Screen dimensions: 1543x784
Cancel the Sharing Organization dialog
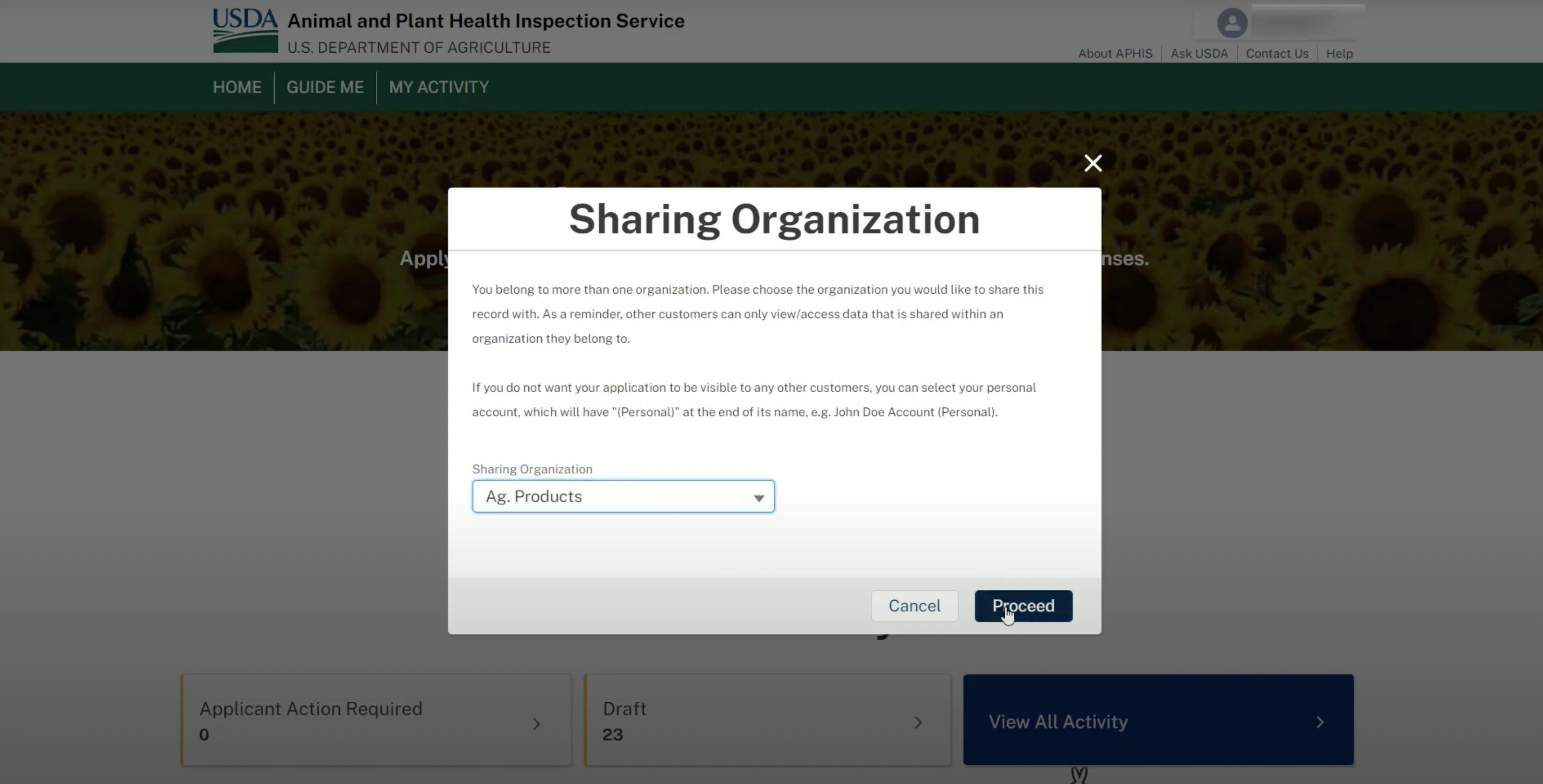[x=914, y=606]
